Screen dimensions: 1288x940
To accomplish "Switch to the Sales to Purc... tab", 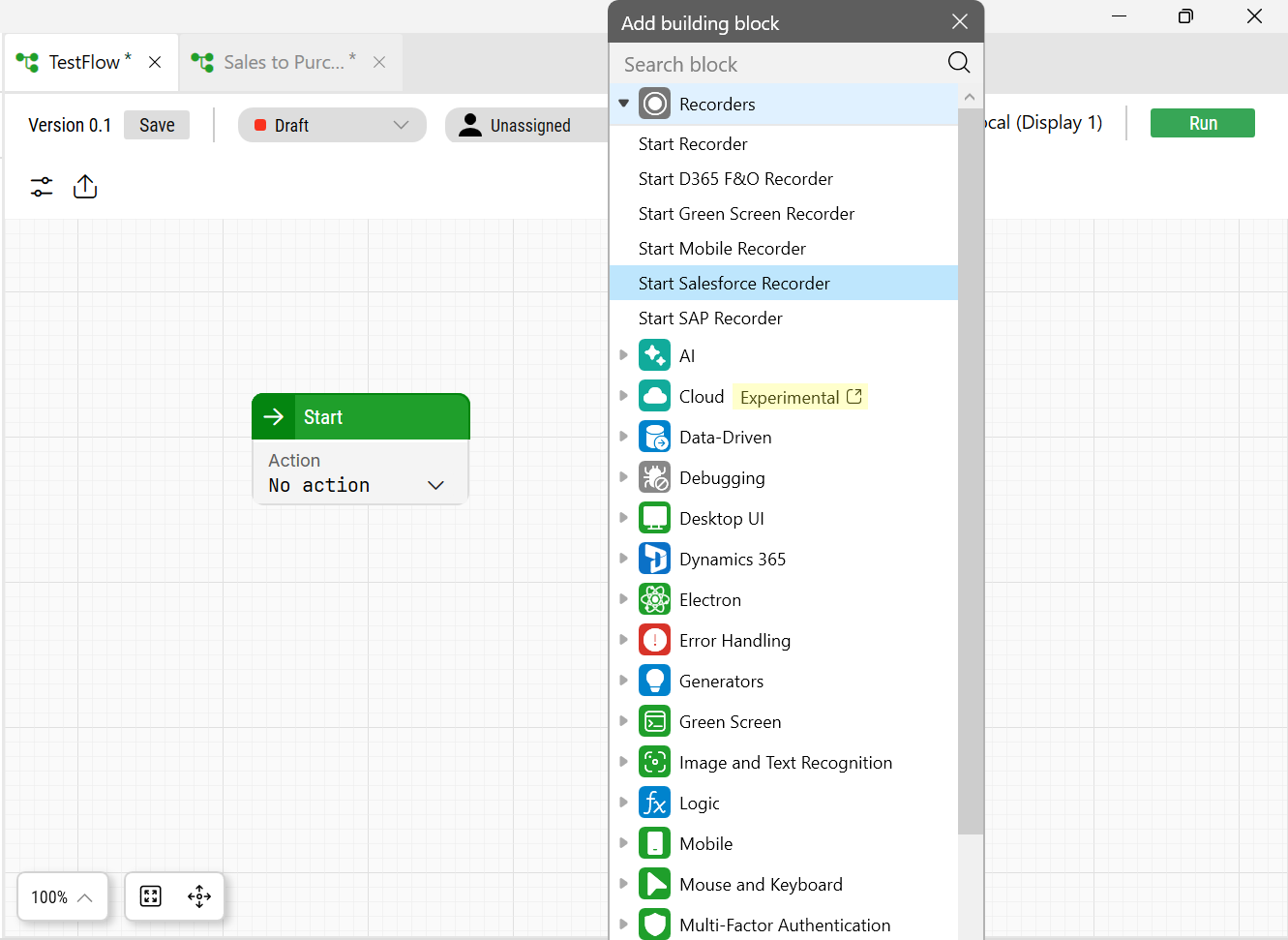I will tap(283, 62).
